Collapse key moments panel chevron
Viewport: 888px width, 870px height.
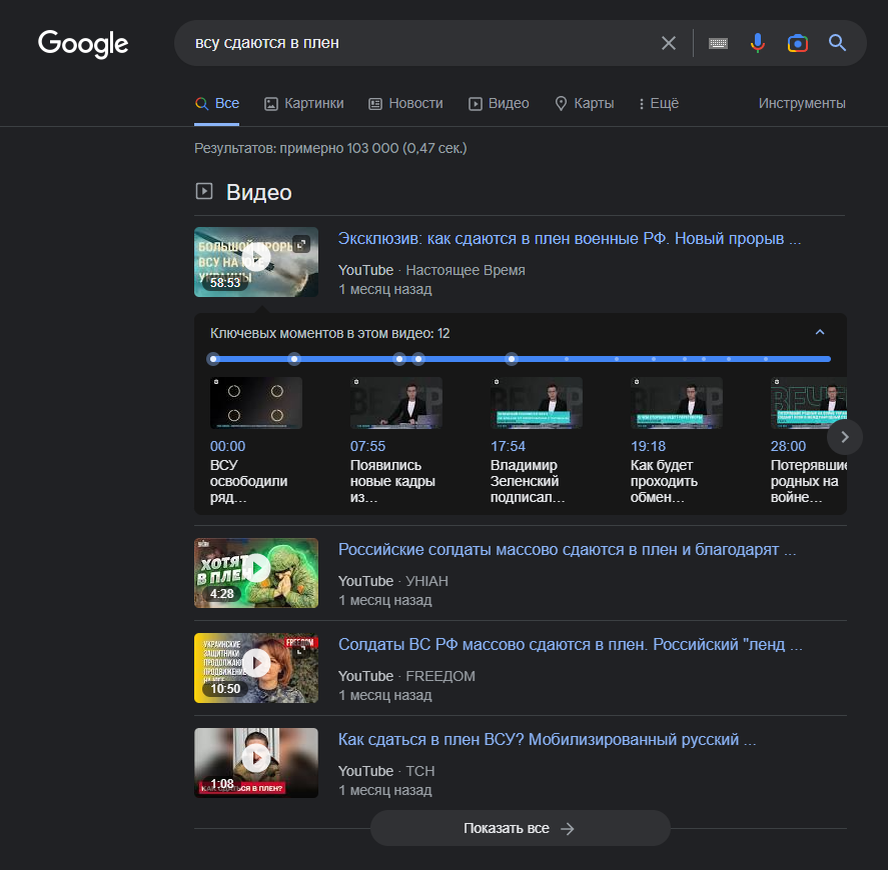[819, 332]
